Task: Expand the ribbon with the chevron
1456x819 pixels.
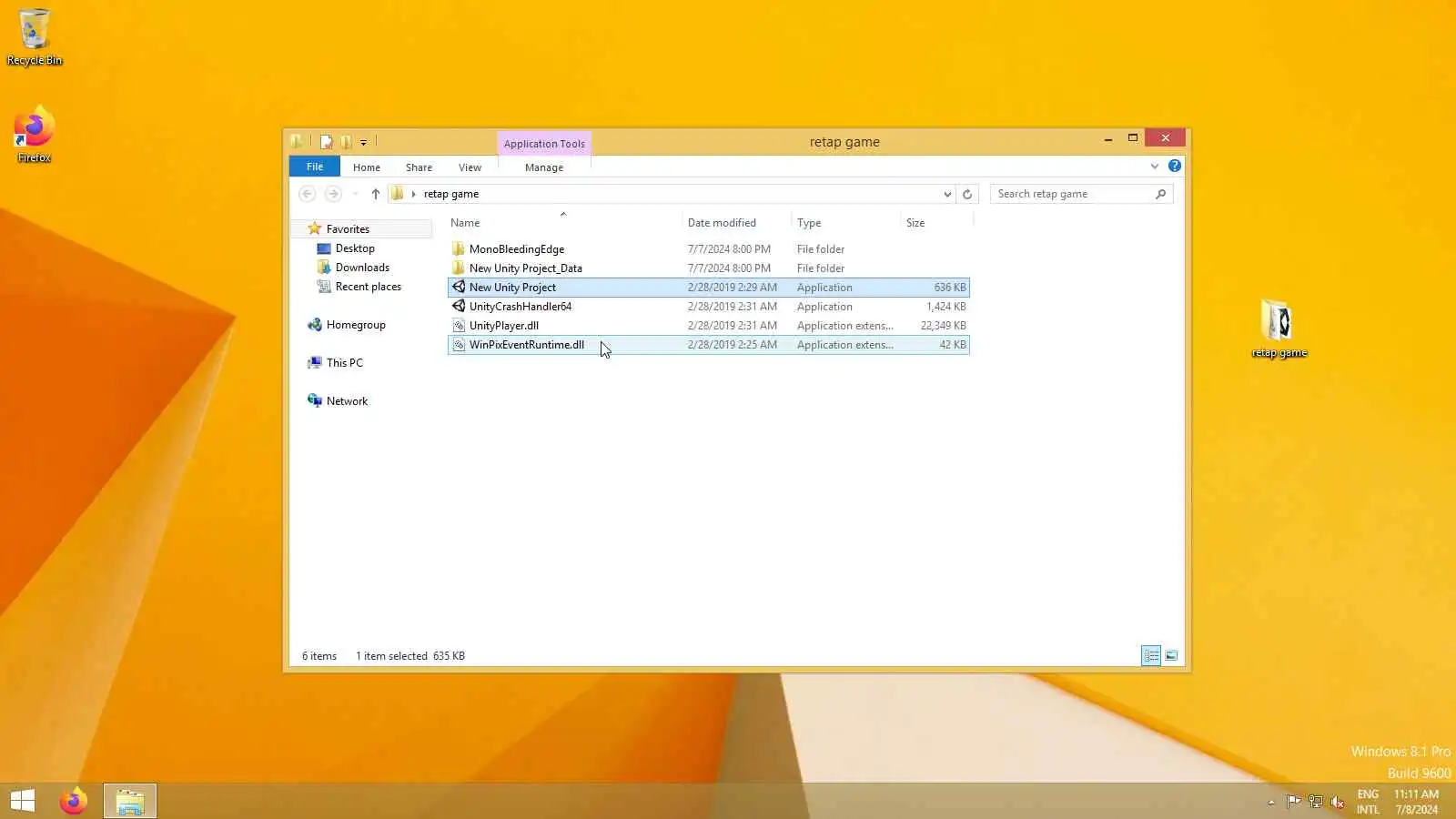Action: pyautogui.click(x=1155, y=167)
